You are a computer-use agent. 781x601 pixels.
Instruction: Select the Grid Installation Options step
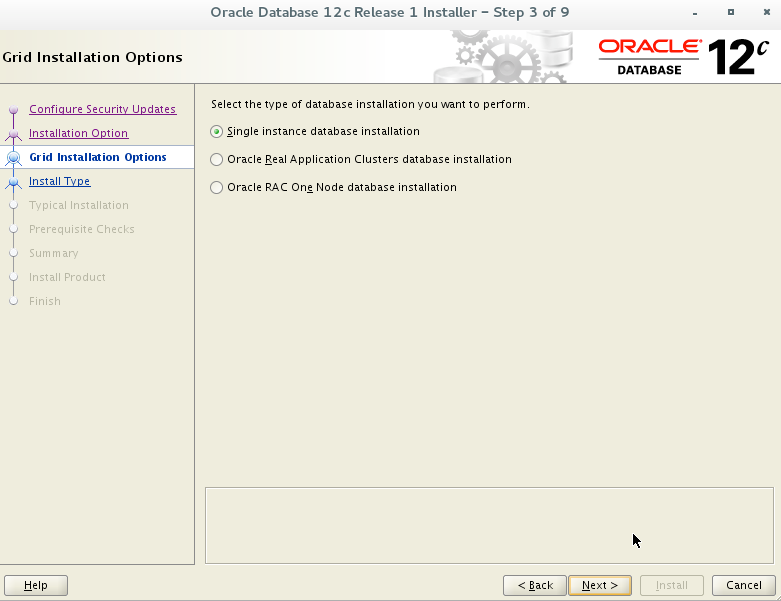pyautogui.click(x=98, y=157)
